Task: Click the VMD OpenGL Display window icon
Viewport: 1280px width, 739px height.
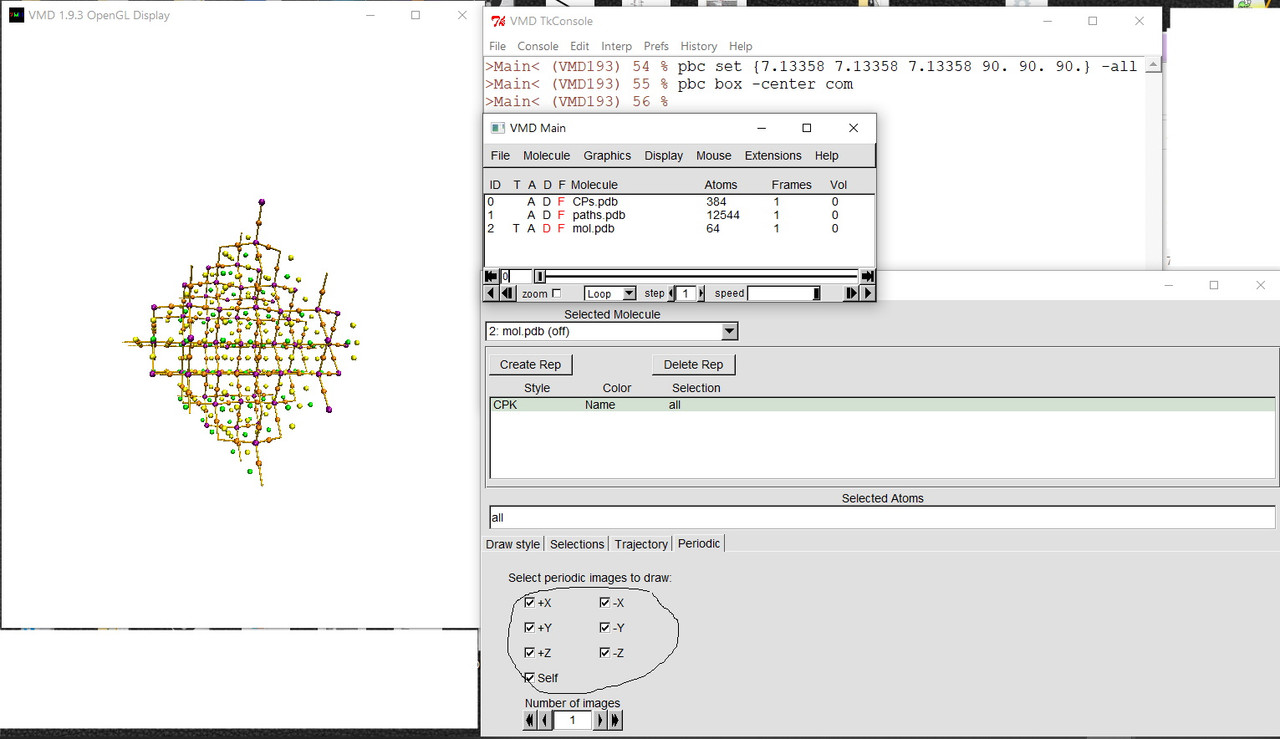Action: pos(16,15)
